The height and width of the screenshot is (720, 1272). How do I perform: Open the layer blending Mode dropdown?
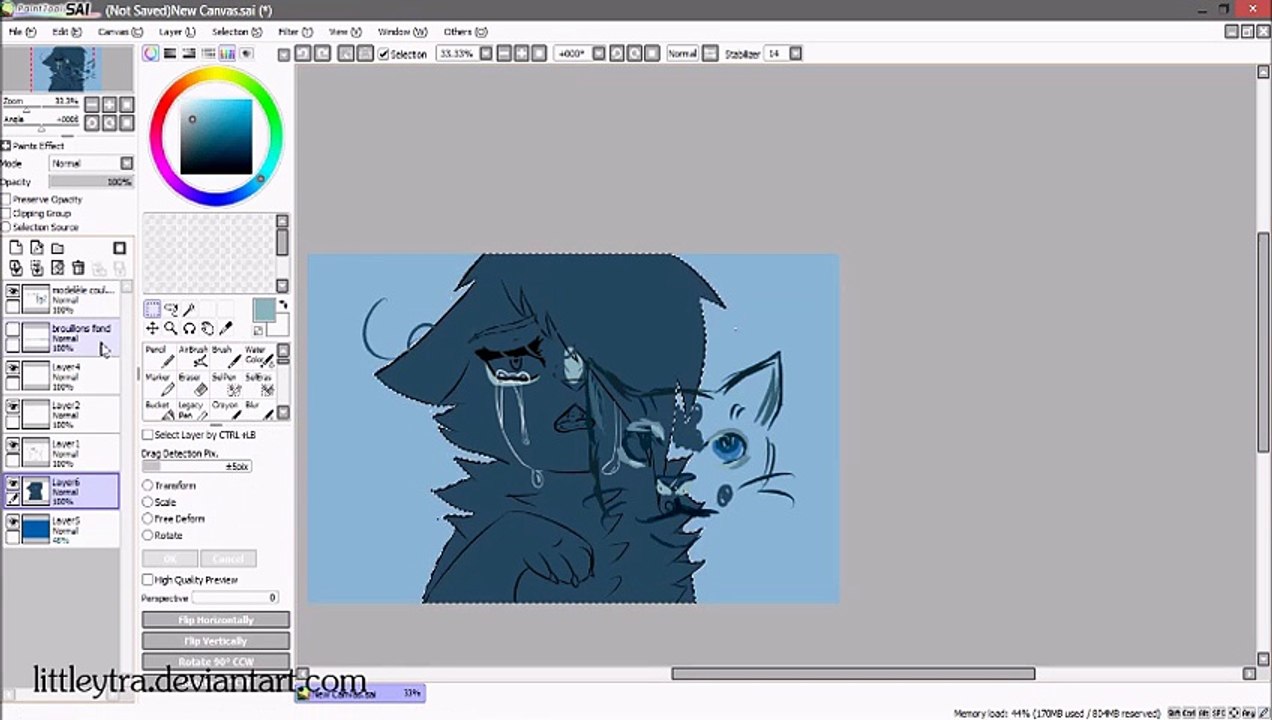coord(126,163)
